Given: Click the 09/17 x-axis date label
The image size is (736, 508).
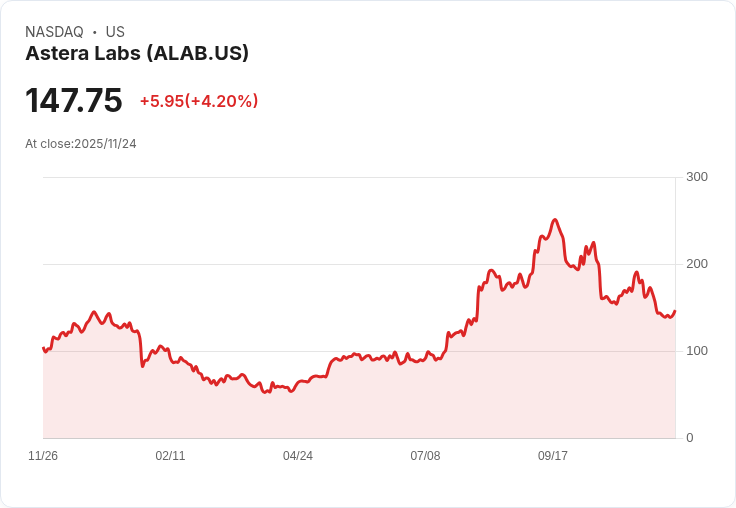Looking at the screenshot, I should pos(552,455).
